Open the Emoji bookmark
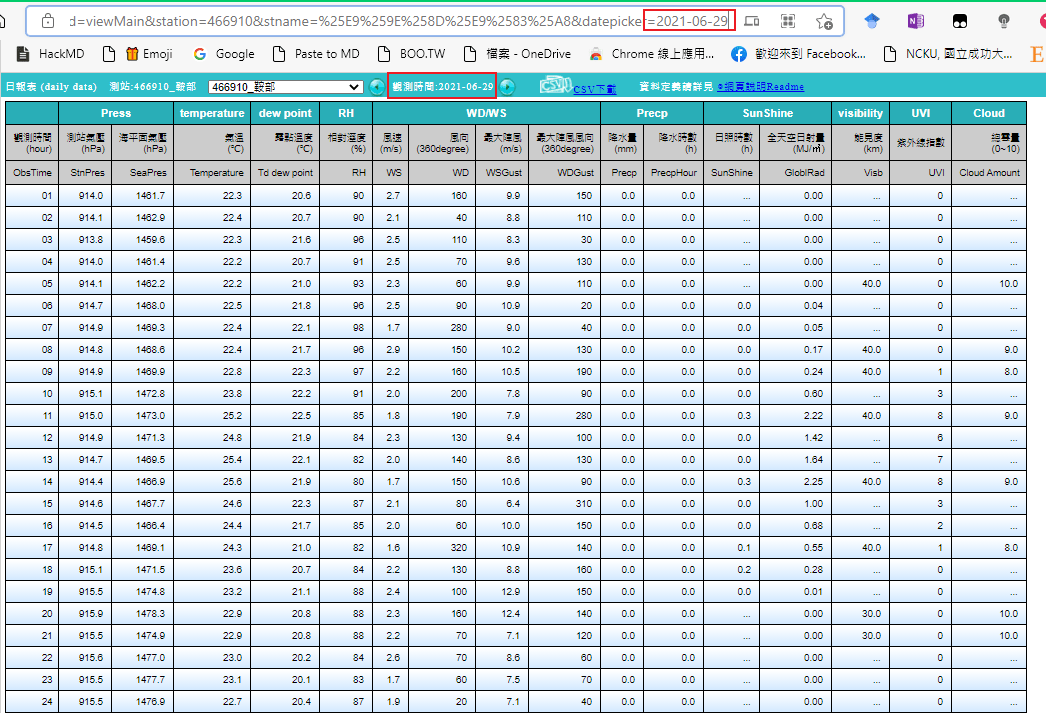 pos(147,54)
